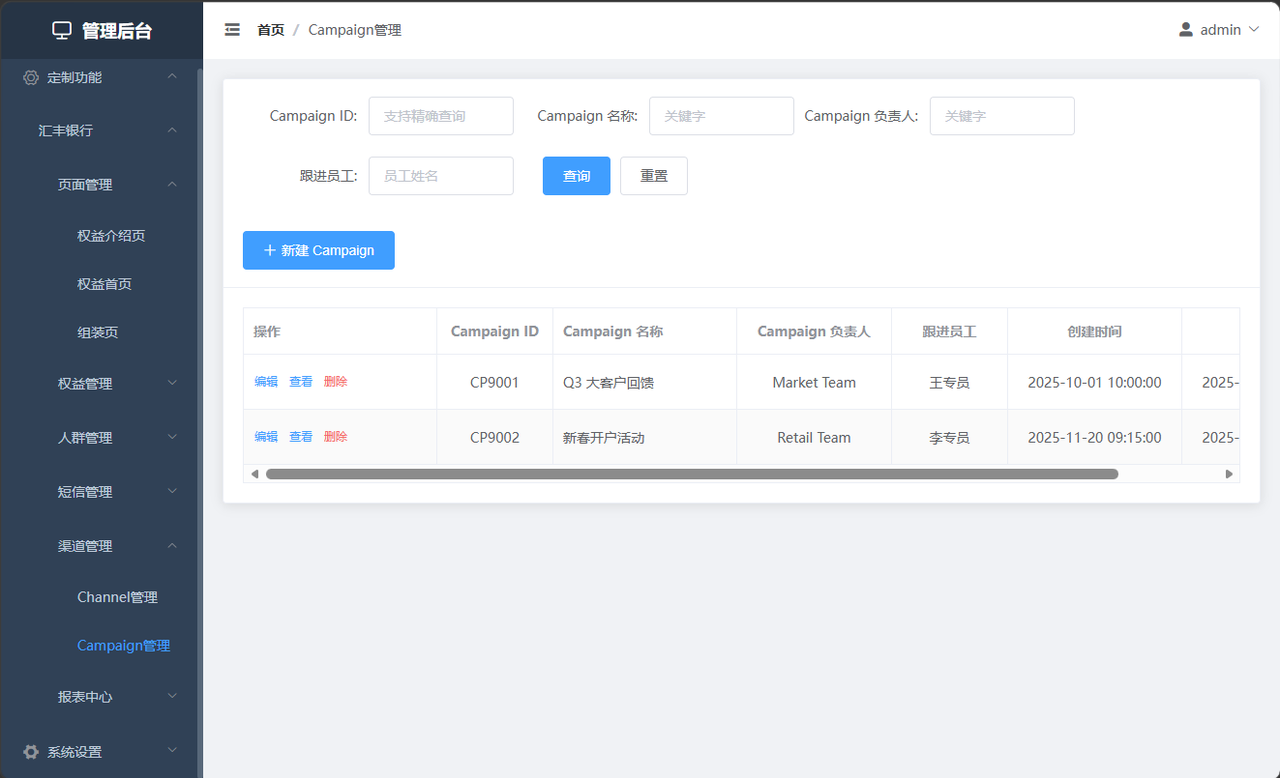
Task: Click the Market Team cell
Action: pyautogui.click(x=814, y=382)
